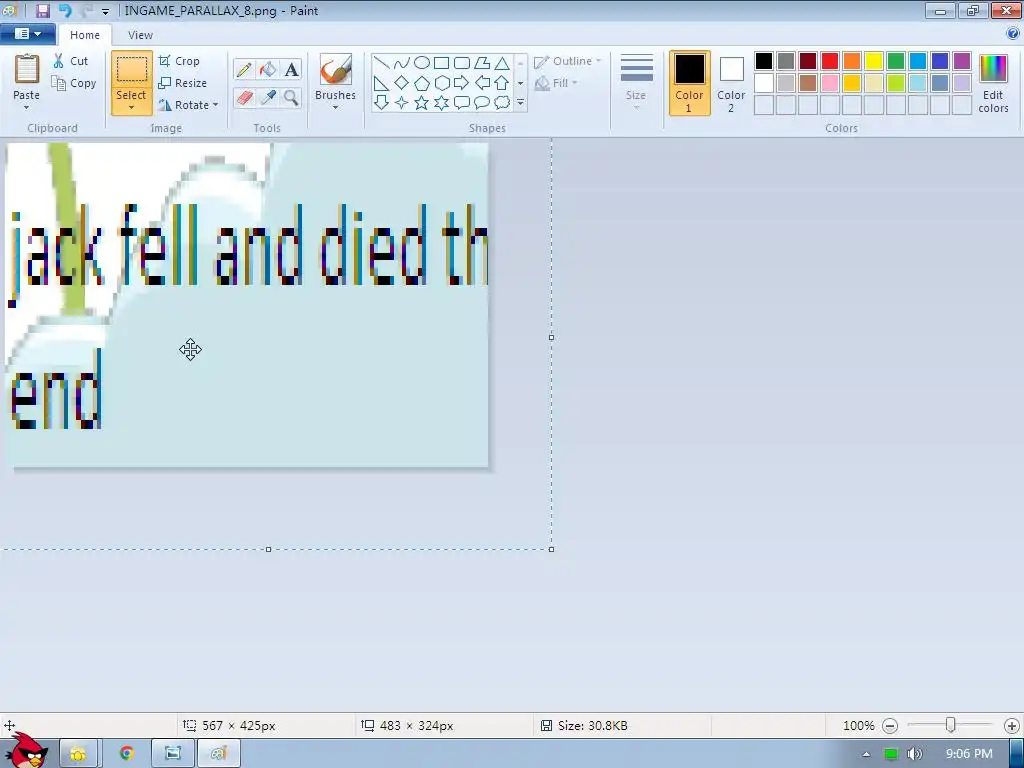
Task: Choose the Line shape
Action: pos(382,63)
